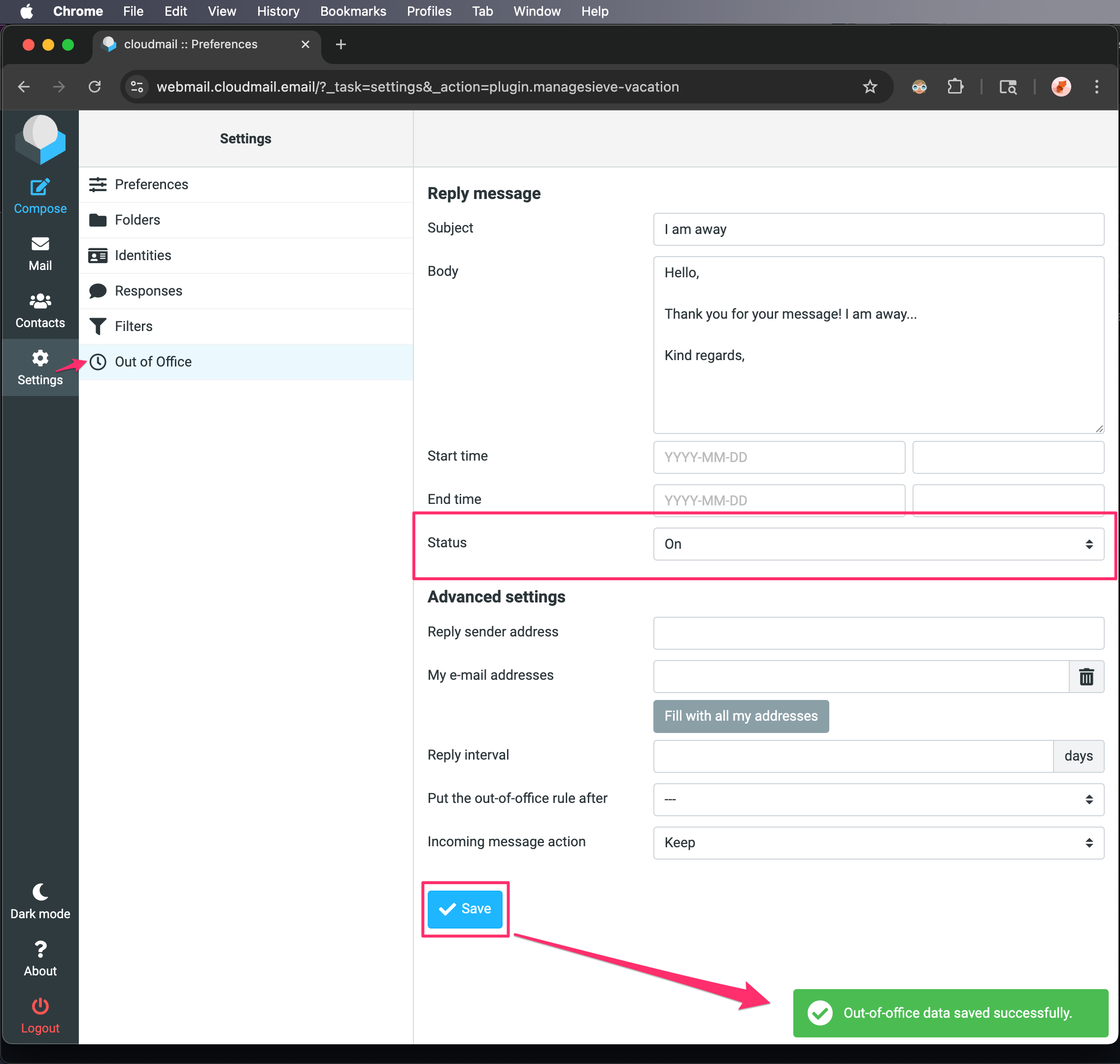Delete e-mail address with trash icon
The height and width of the screenshot is (1064, 1120).
click(x=1086, y=676)
